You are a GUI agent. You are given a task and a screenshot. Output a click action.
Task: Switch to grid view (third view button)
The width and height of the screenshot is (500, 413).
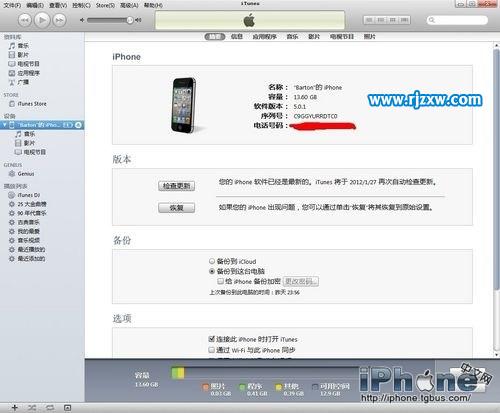click(392, 20)
